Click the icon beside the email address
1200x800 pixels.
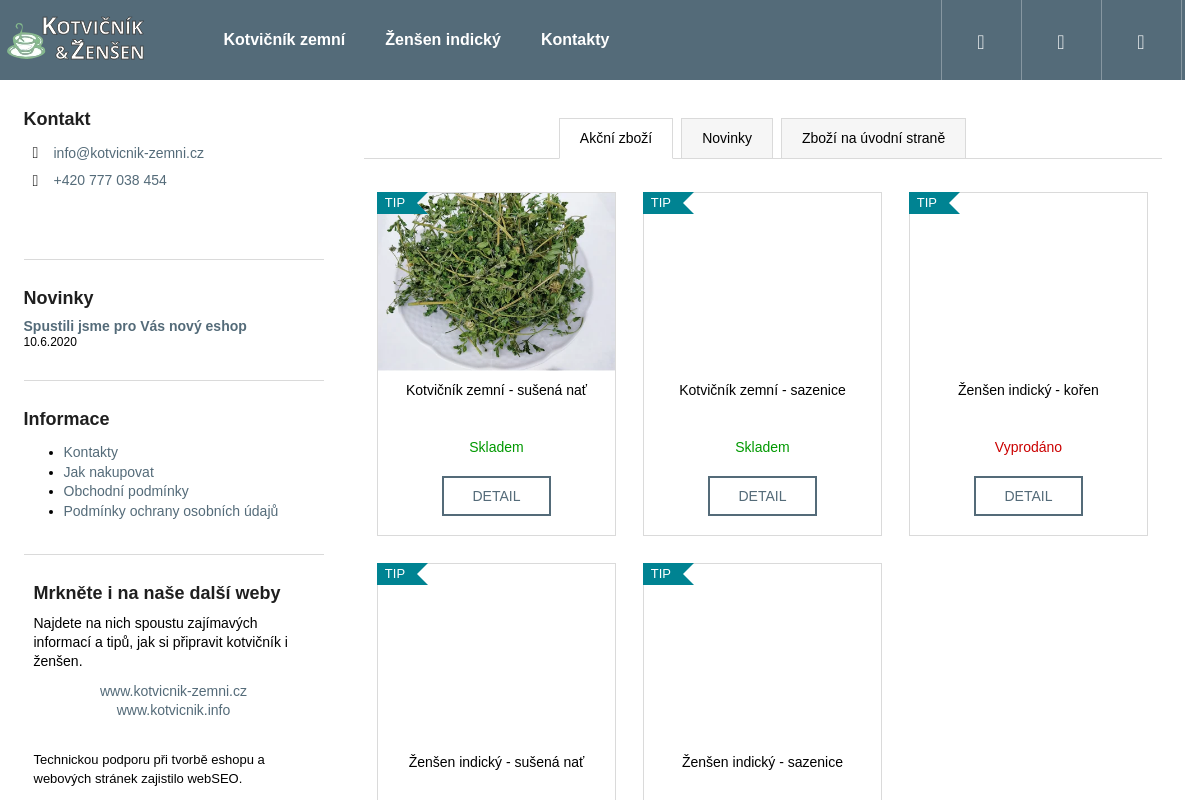point(36,153)
